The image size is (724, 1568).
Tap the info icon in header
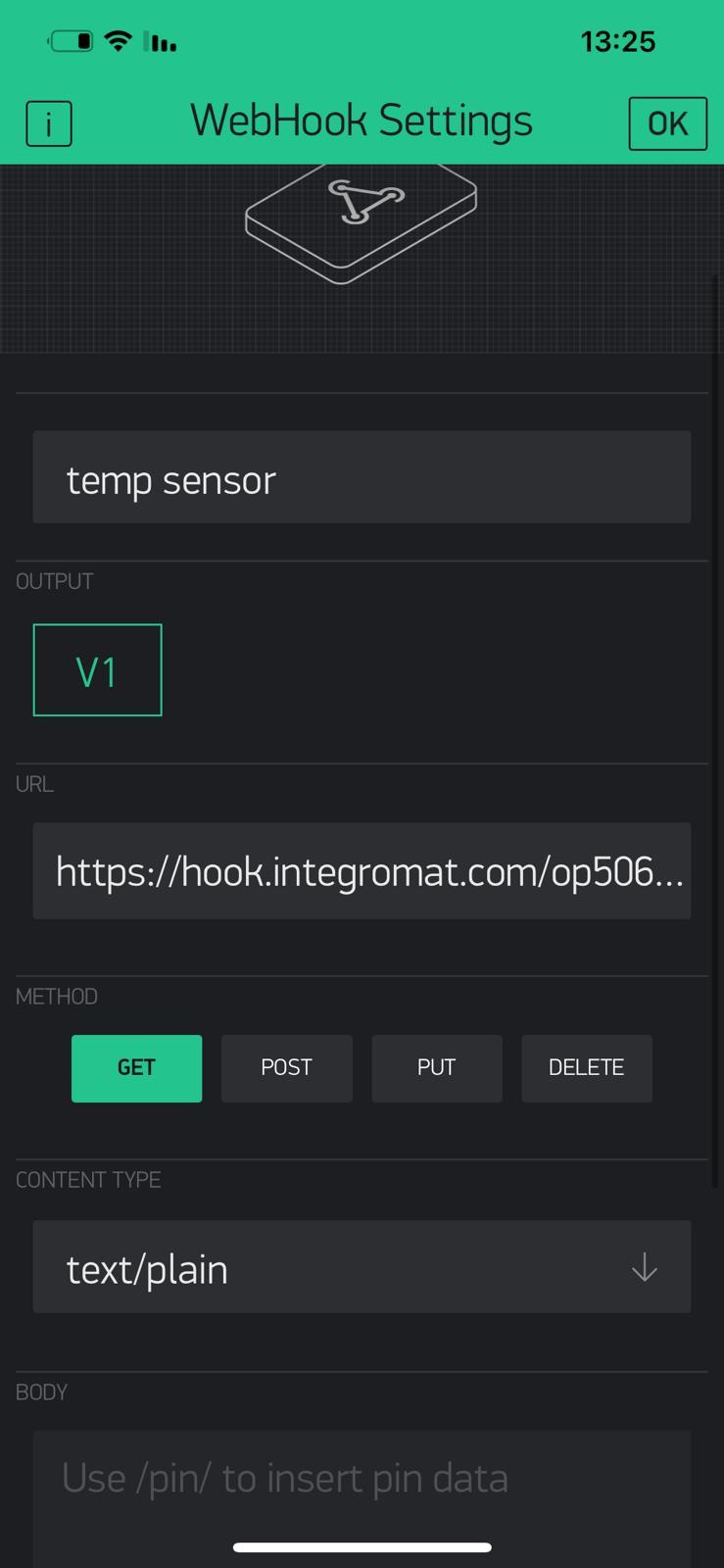pyautogui.click(x=49, y=123)
